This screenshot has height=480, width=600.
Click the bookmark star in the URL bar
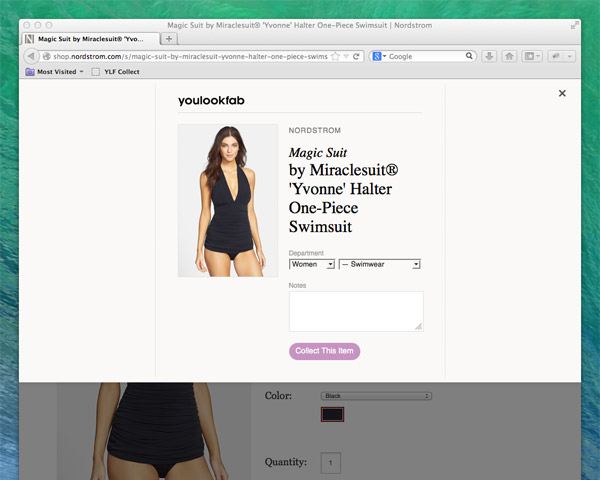(x=335, y=56)
